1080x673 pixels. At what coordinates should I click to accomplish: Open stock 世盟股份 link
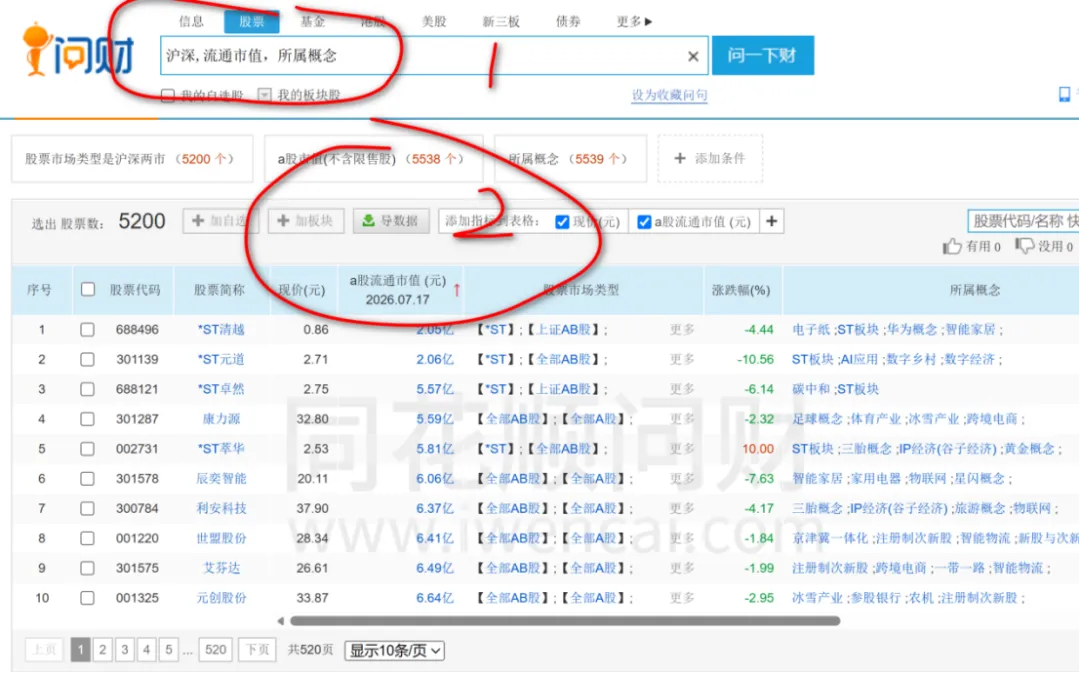click(x=221, y=538)
